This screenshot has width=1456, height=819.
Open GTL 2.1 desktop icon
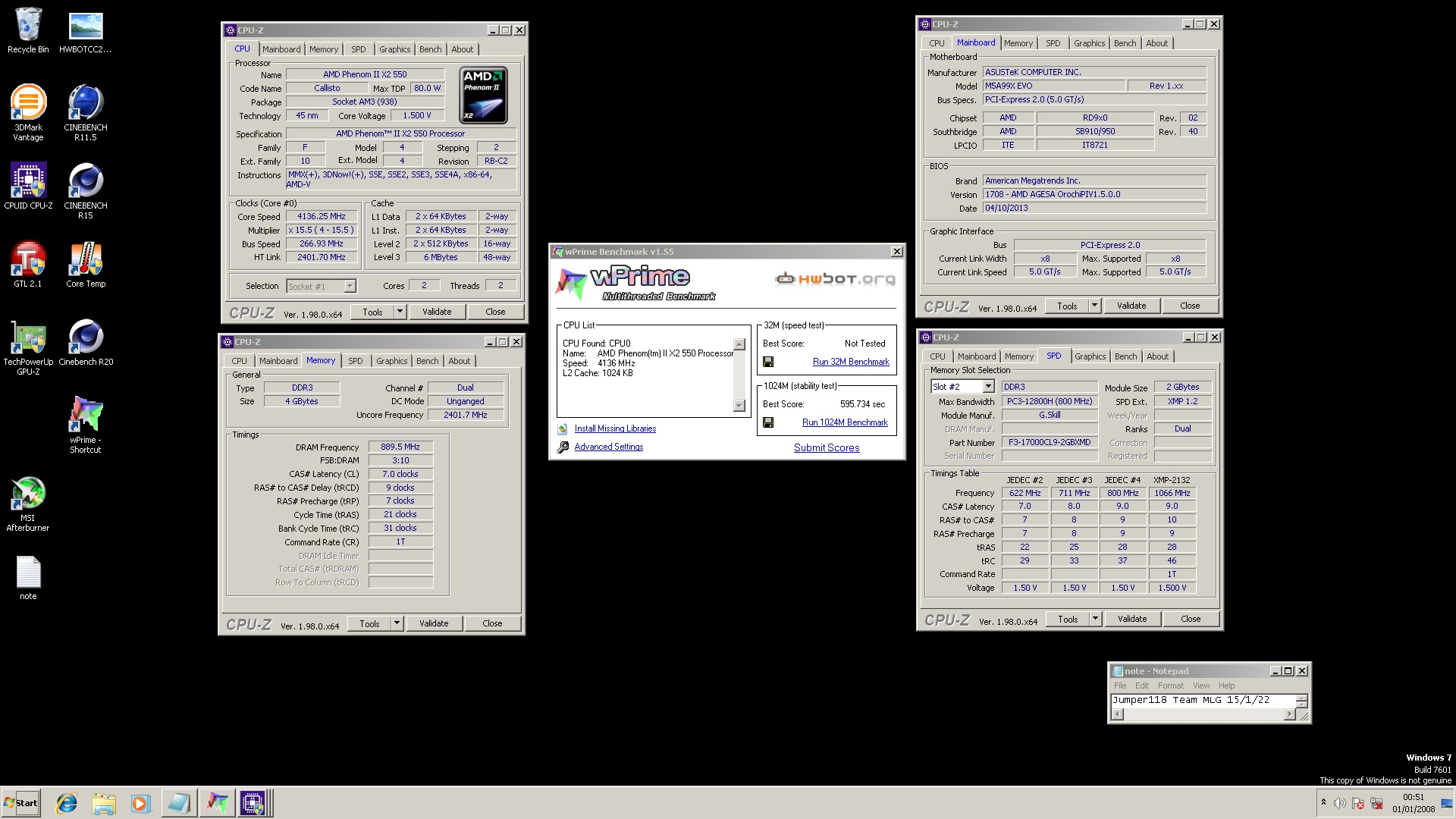(28, 264)
